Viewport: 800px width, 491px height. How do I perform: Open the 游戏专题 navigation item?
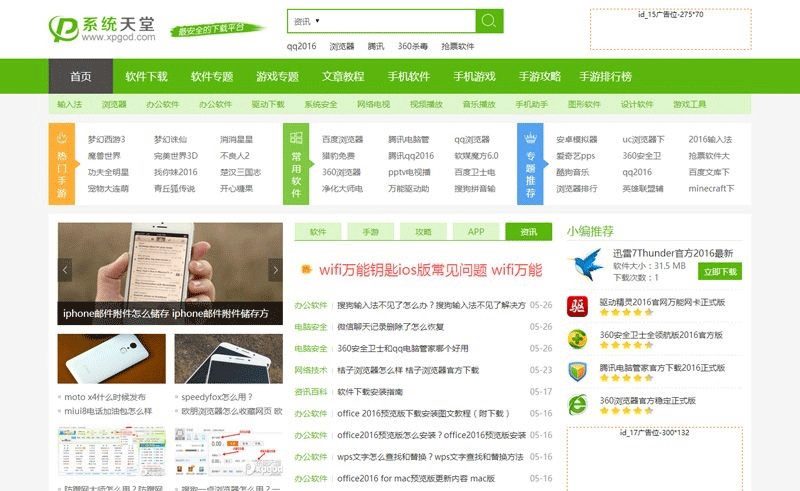pos(277,77)
